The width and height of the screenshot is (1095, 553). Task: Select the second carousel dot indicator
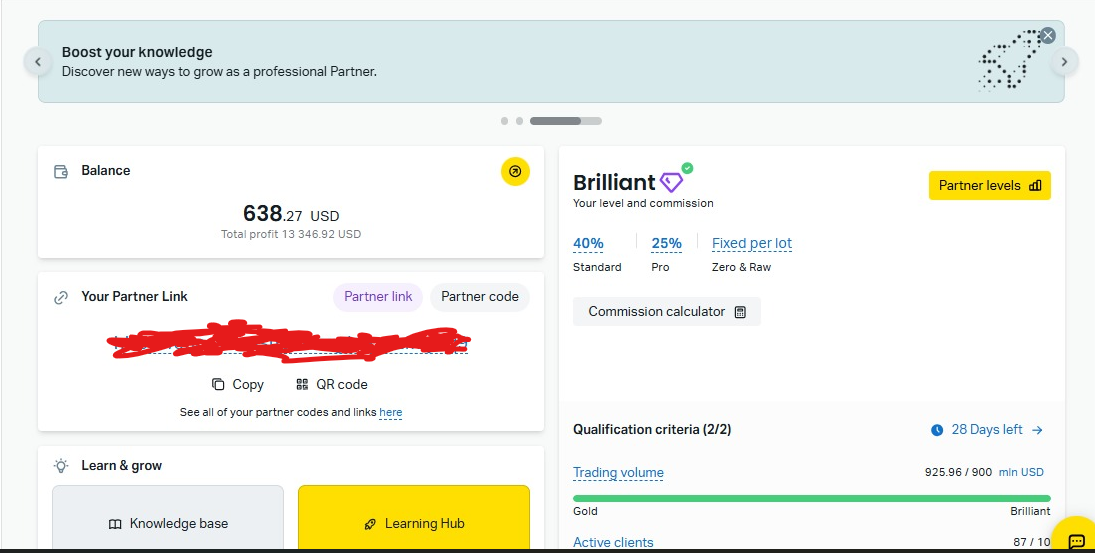tap(519, 121)
